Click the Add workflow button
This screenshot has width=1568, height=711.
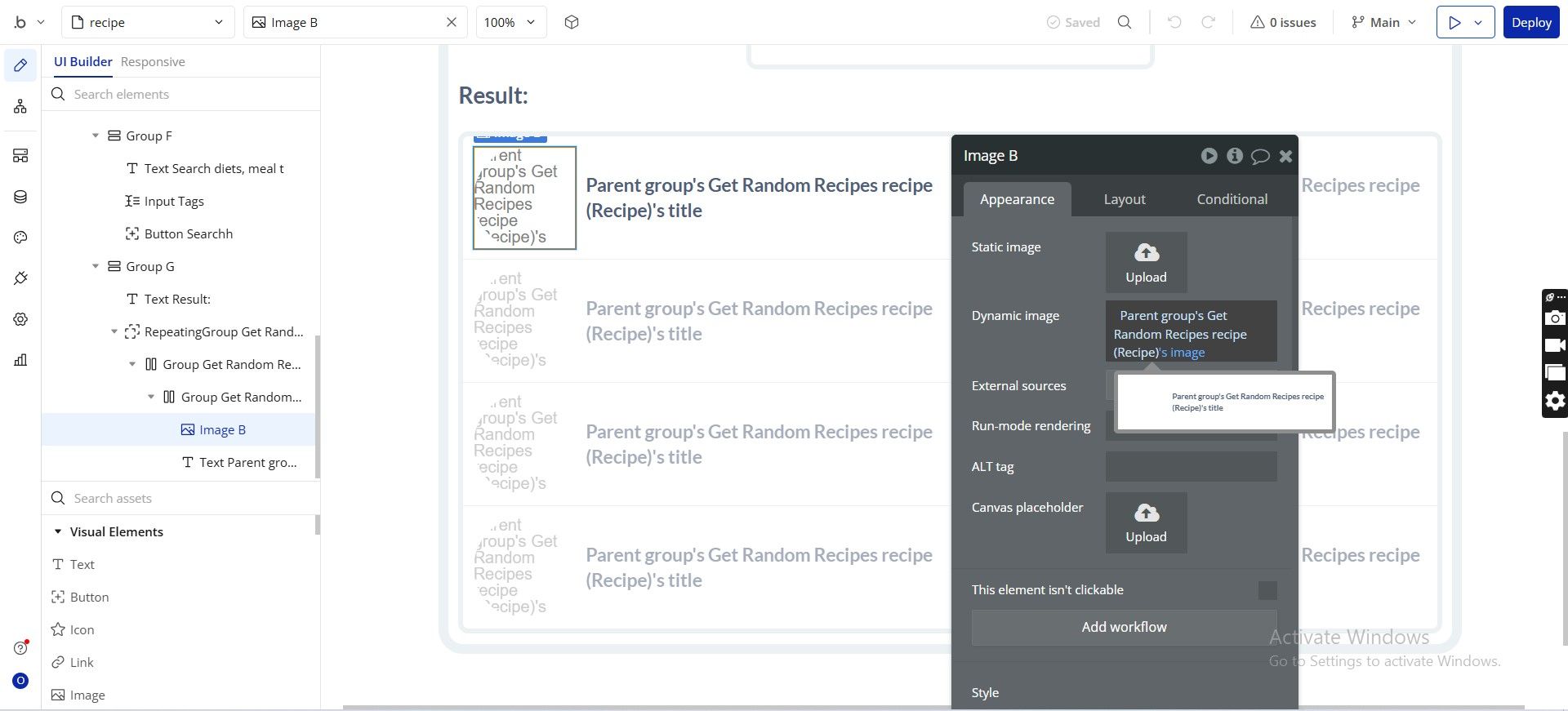tap(1124, 627)
